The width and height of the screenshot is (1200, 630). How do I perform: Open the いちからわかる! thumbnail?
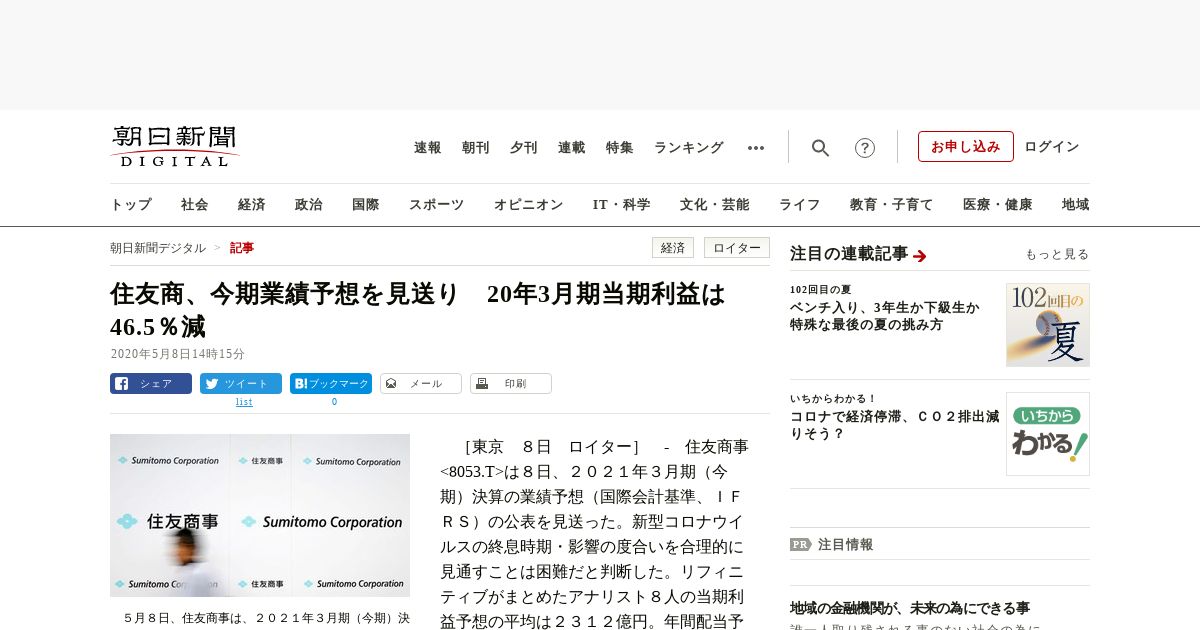[1048, 434]
